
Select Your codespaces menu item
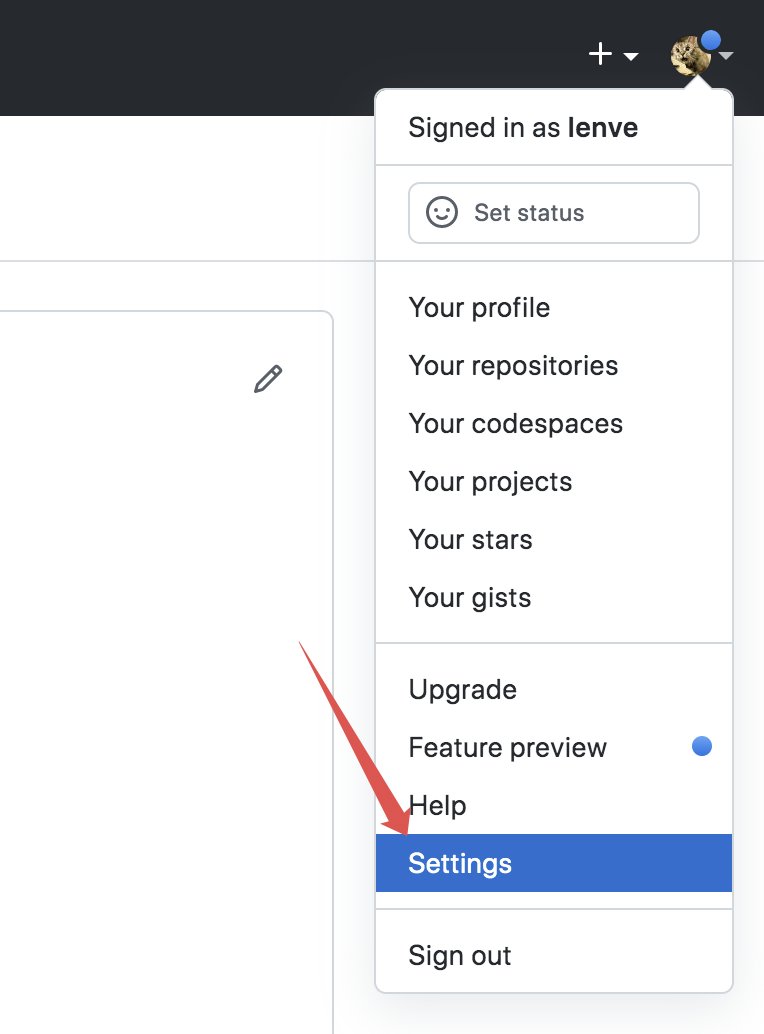(x=515, y=424)
